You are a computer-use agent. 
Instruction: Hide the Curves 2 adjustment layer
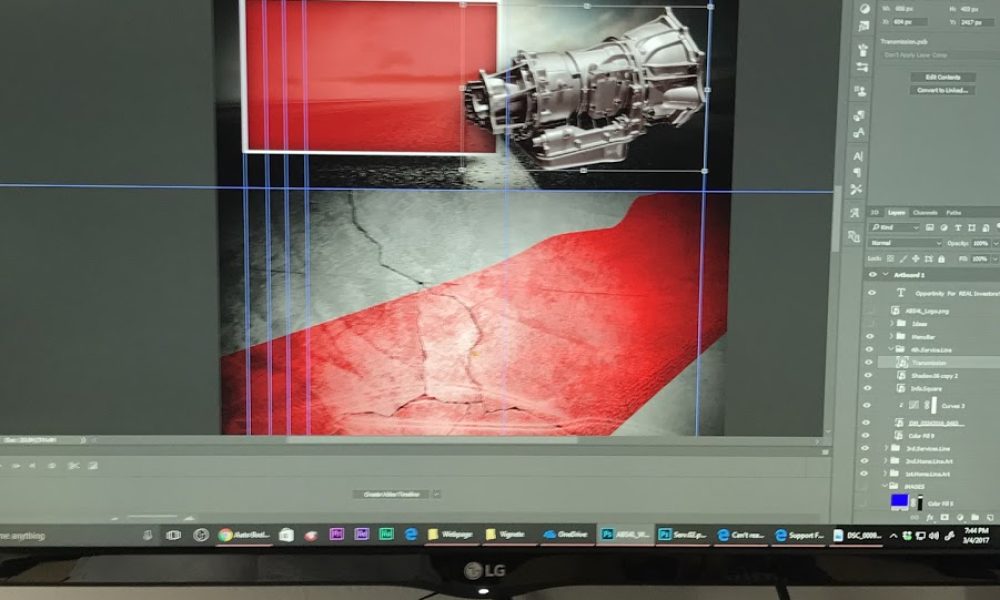[x=869, y=405]
